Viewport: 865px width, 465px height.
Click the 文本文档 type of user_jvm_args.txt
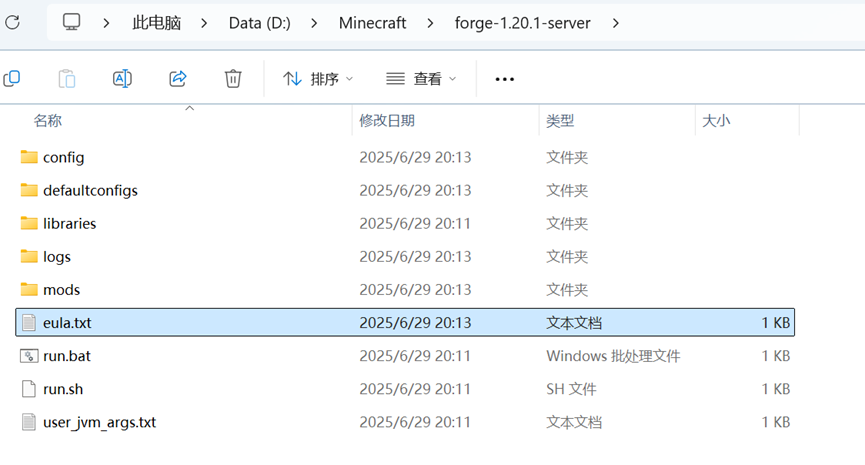tap(574, 422)
